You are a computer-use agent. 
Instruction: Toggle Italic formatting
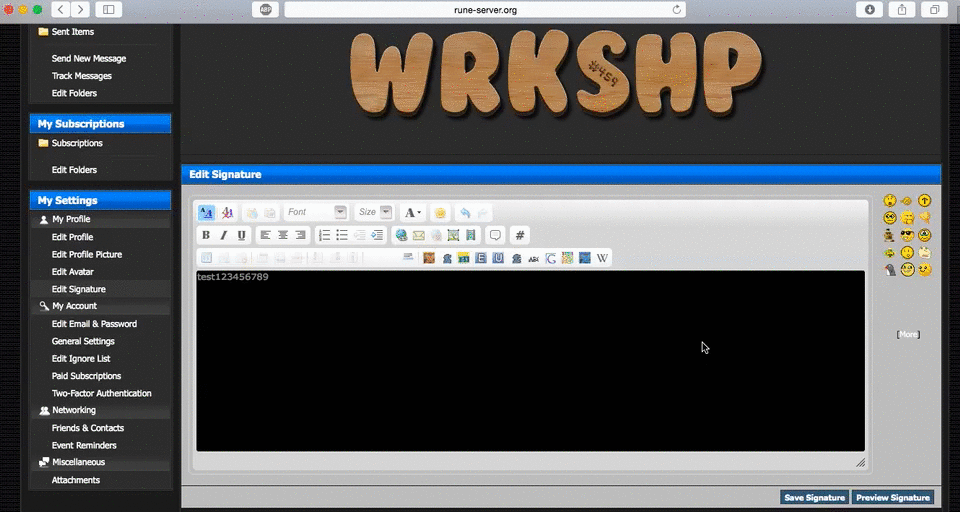[x=223, y=235]
